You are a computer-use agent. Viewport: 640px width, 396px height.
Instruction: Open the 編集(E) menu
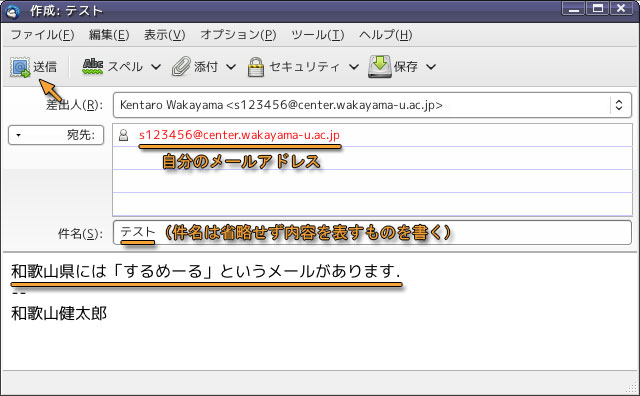tap(109, 35)
